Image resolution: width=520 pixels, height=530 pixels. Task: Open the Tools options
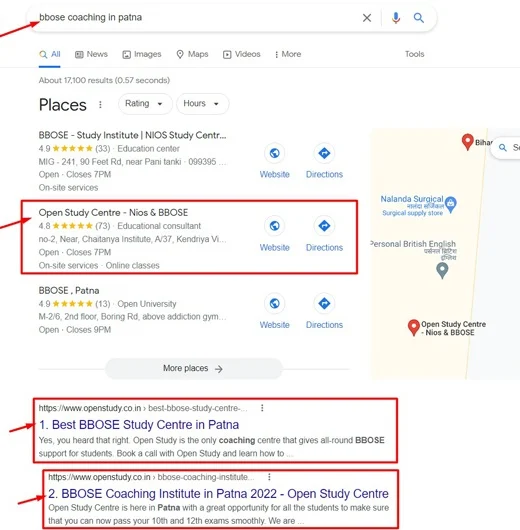point(415,54)
